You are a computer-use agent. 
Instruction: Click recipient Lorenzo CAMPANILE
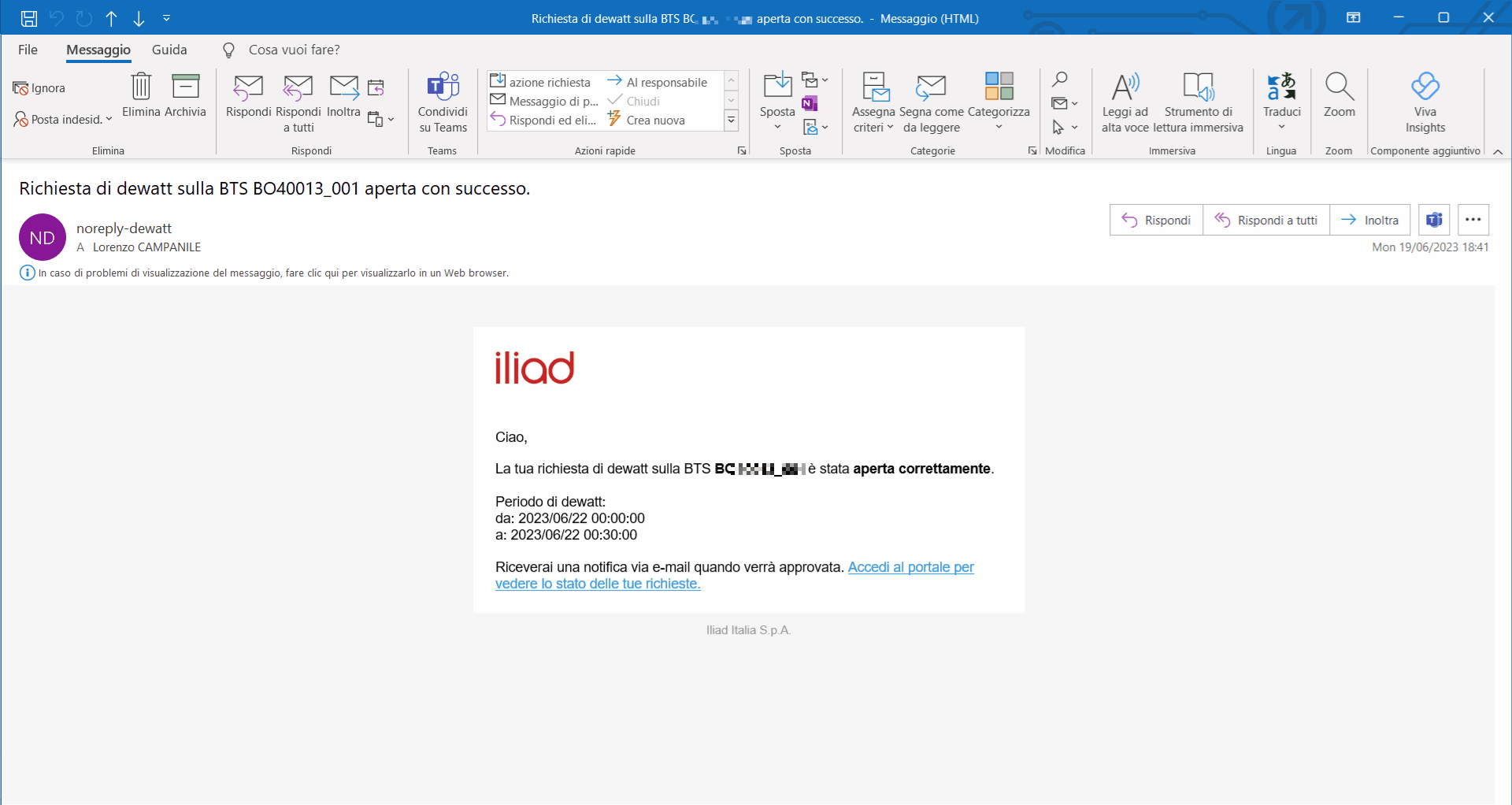(x=146, y=247)
